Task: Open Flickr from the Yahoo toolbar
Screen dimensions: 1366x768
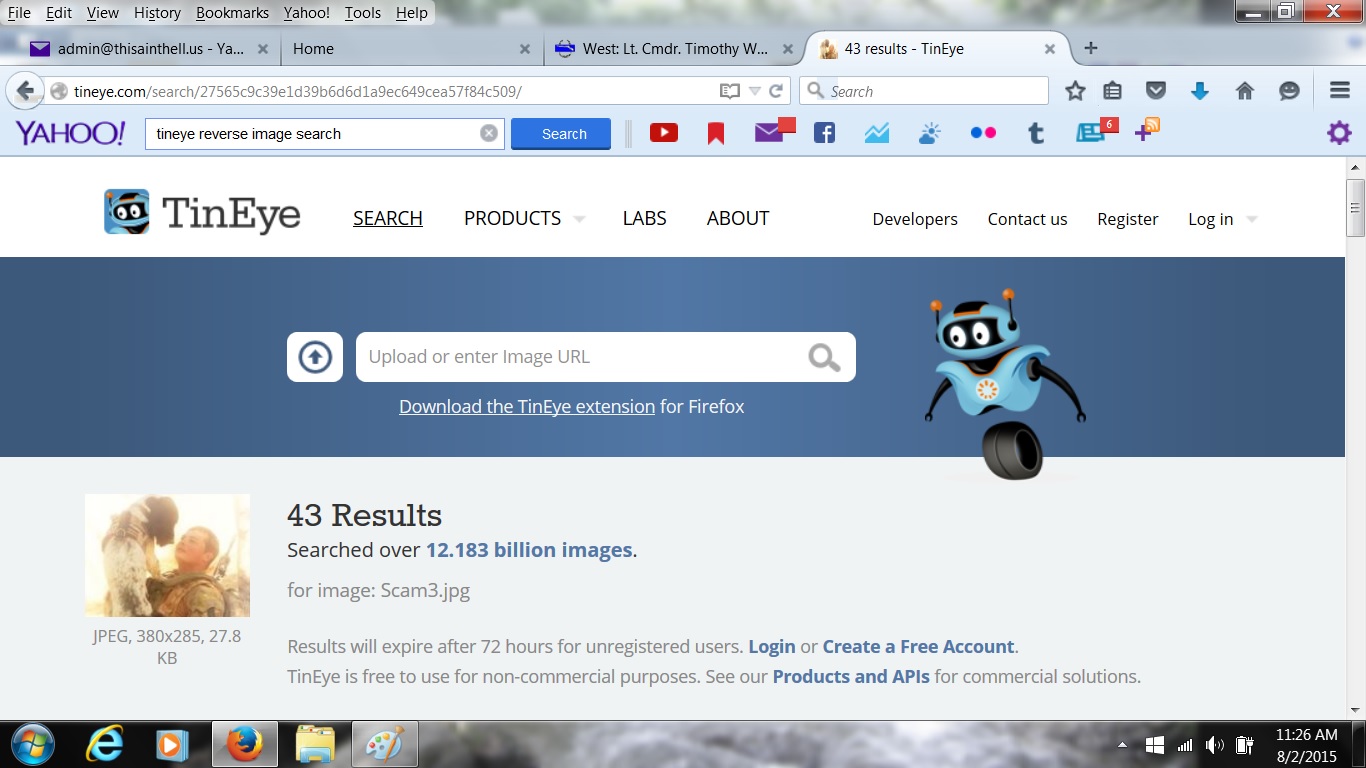Action: tap(983, 133)
